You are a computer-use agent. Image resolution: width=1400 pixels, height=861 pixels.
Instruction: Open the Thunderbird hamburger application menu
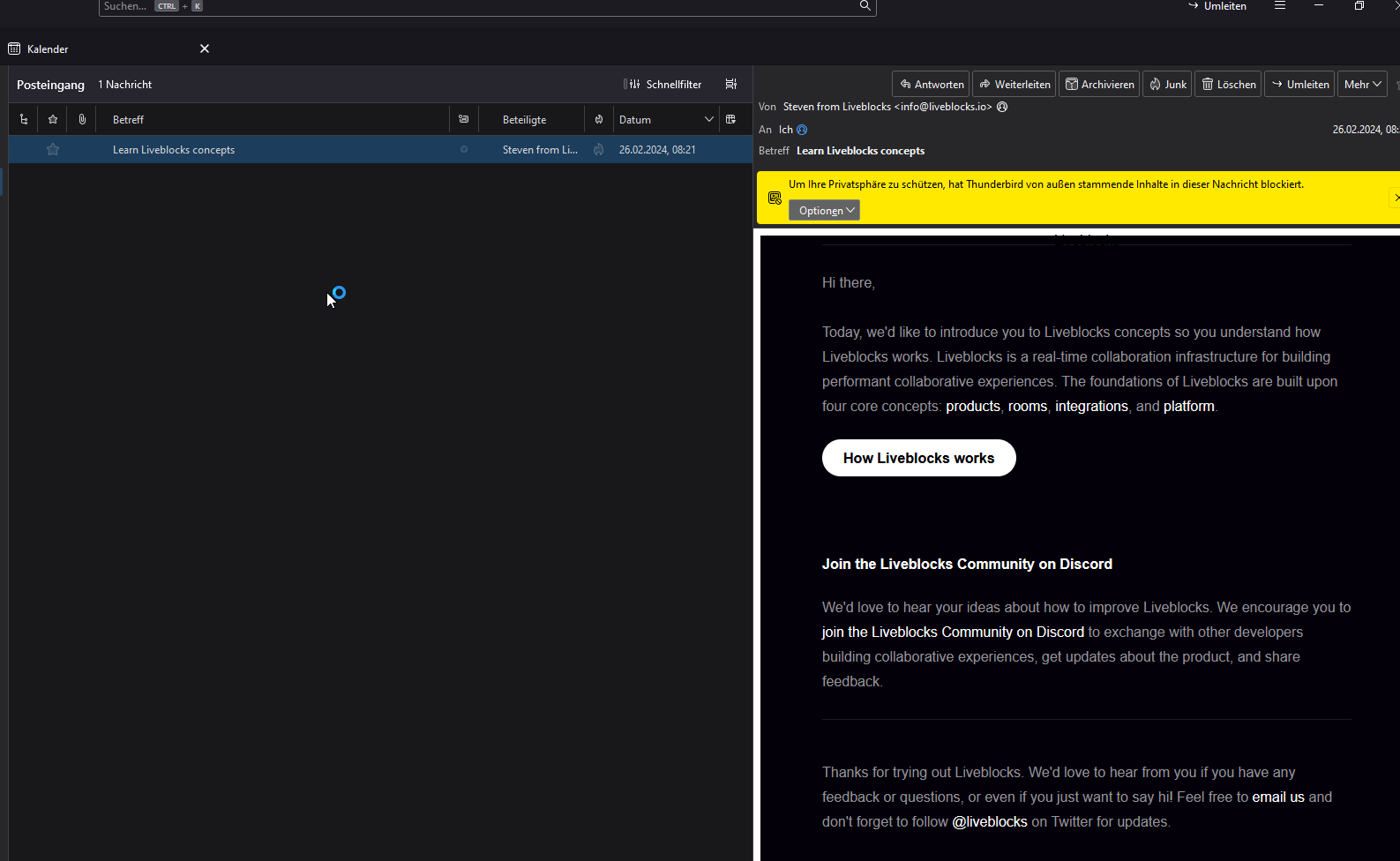point(1279,6)
